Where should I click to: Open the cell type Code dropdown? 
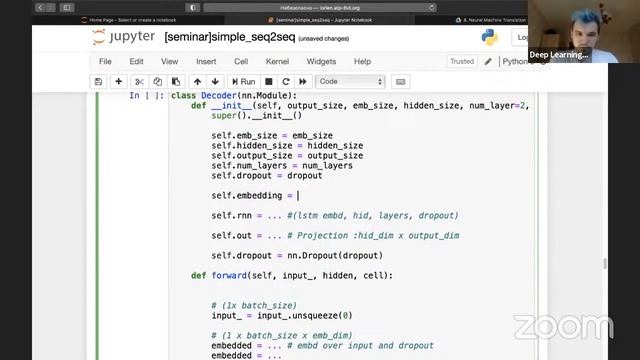tap(350, 82)
